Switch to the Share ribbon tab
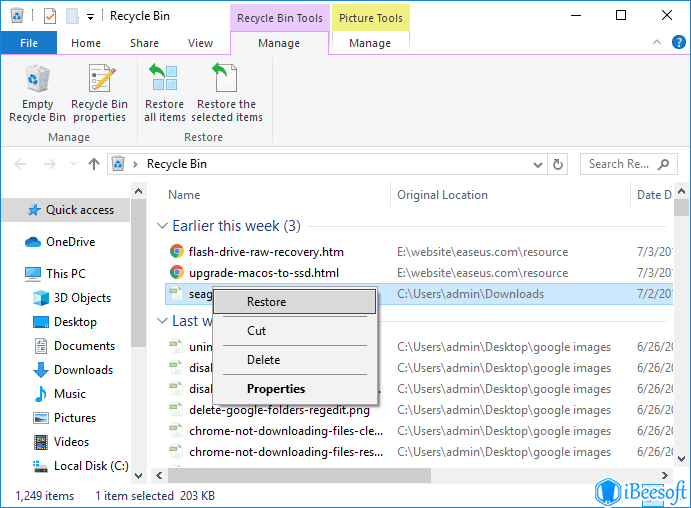This screenshot has width=691, height=508. (144, 43)
